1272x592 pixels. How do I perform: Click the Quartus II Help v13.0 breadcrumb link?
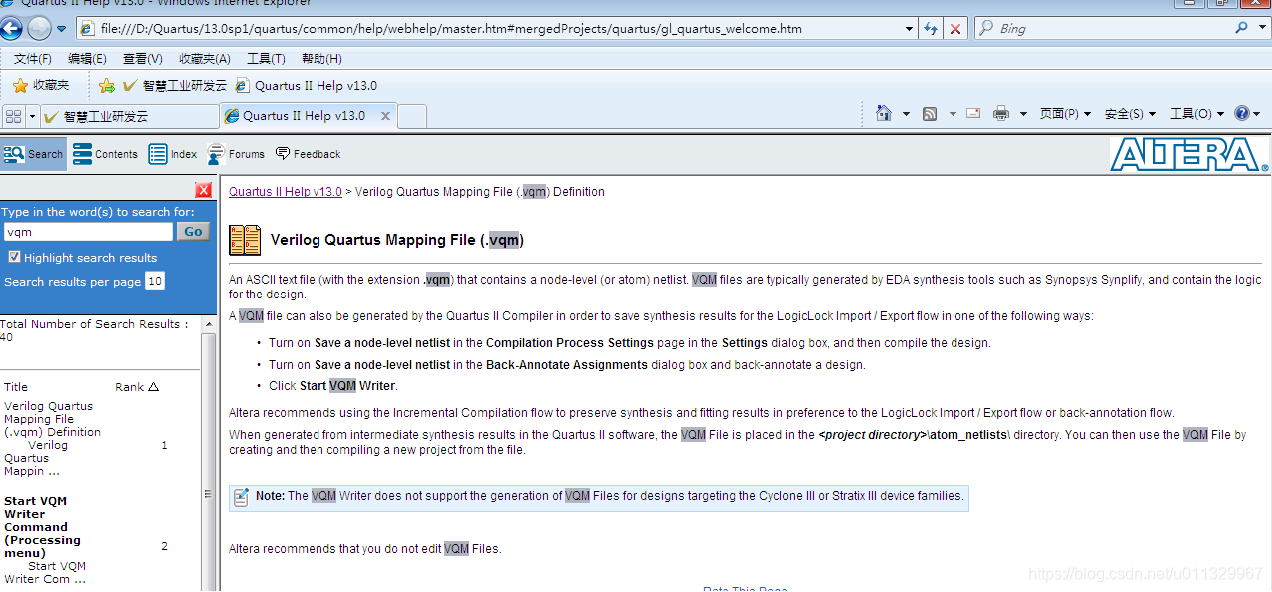[x=285, y=192]
